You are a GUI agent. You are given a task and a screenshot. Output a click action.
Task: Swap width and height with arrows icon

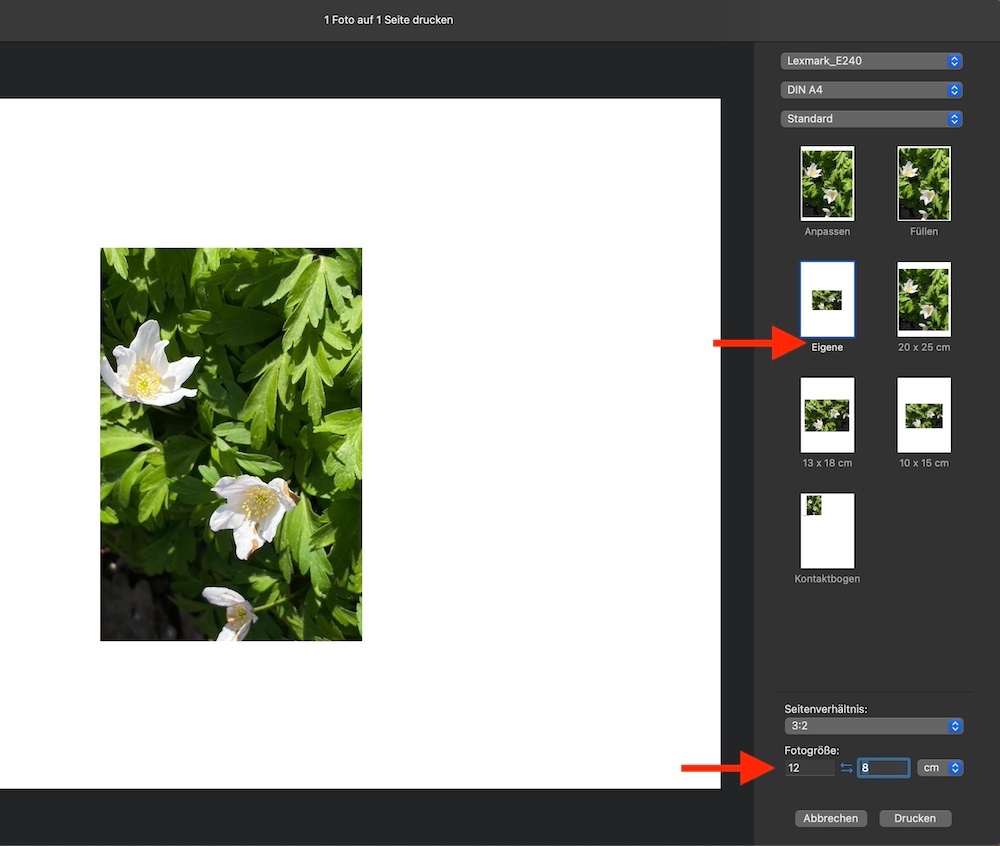tap(846, 768)
